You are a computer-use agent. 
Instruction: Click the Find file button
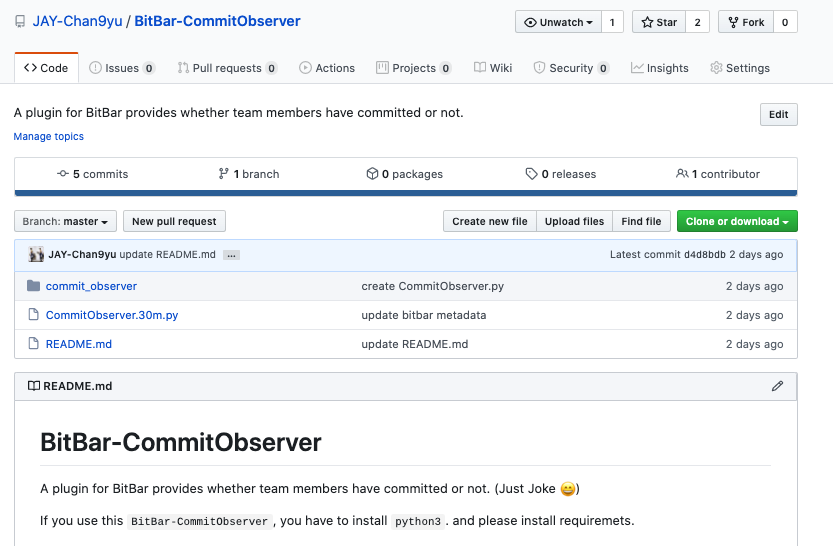(641, 221)
